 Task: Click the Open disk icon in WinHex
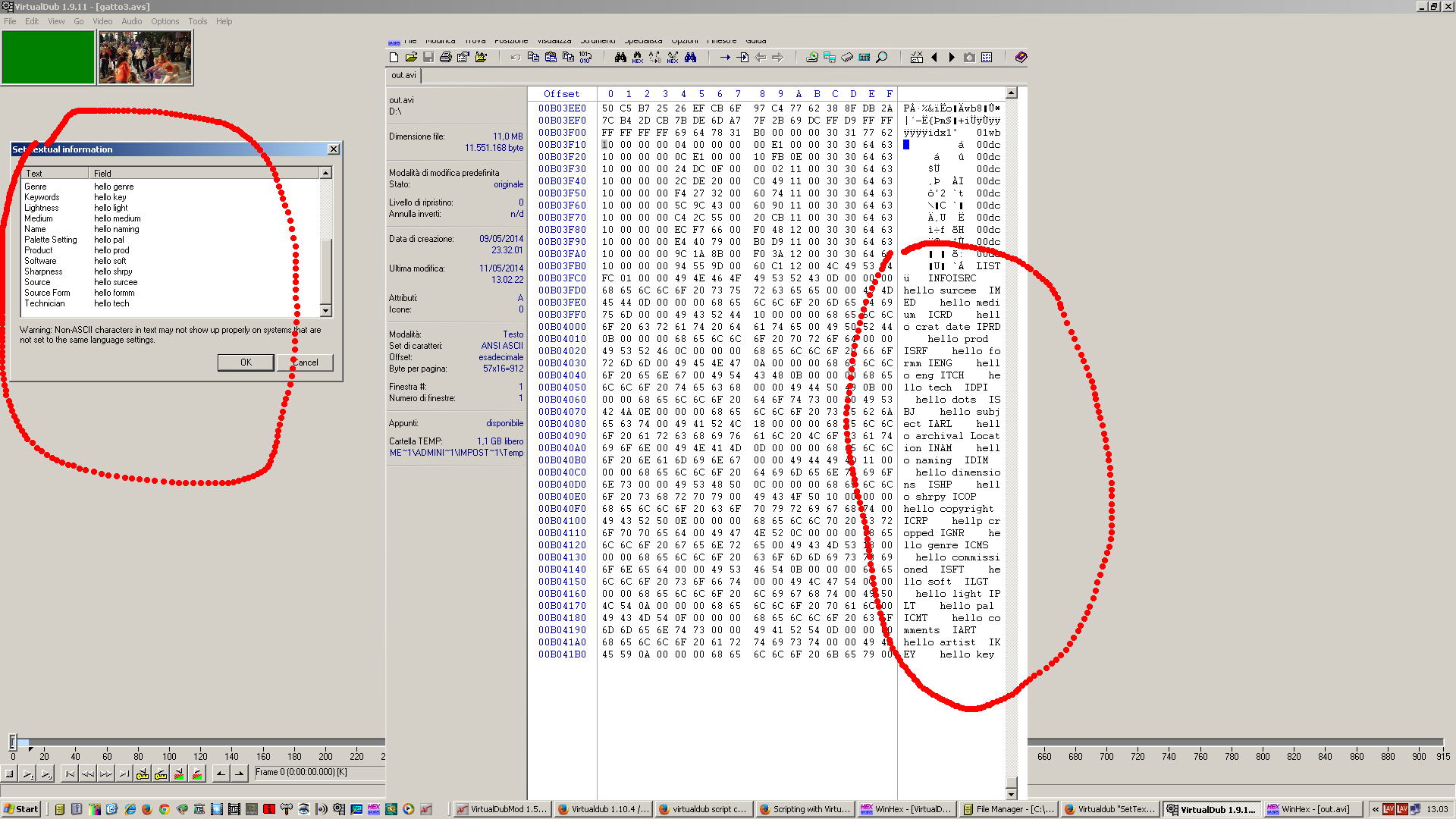click(812, 57)
